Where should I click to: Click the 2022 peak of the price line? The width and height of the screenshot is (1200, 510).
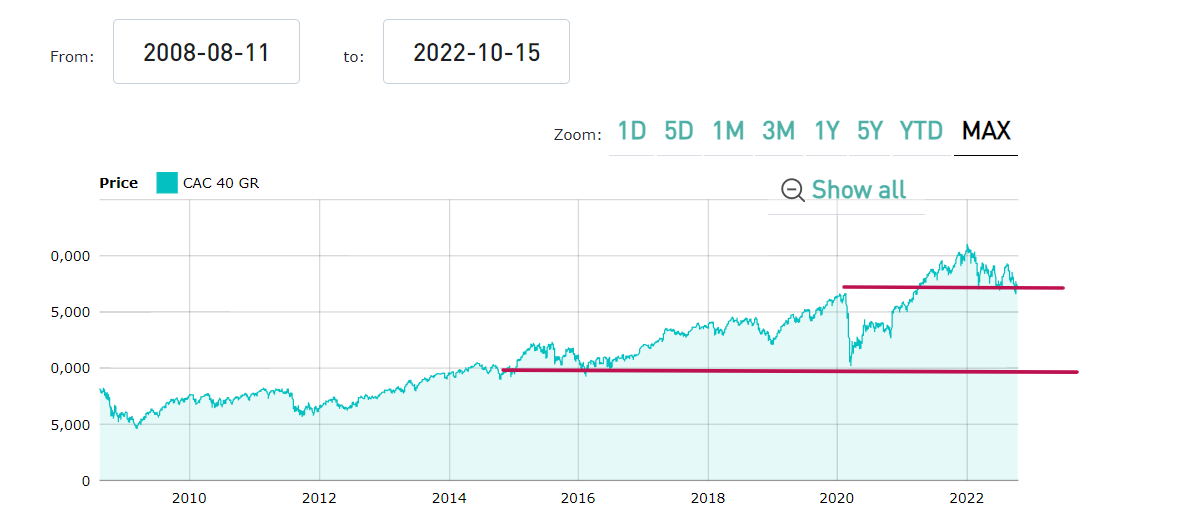point(967,246)
